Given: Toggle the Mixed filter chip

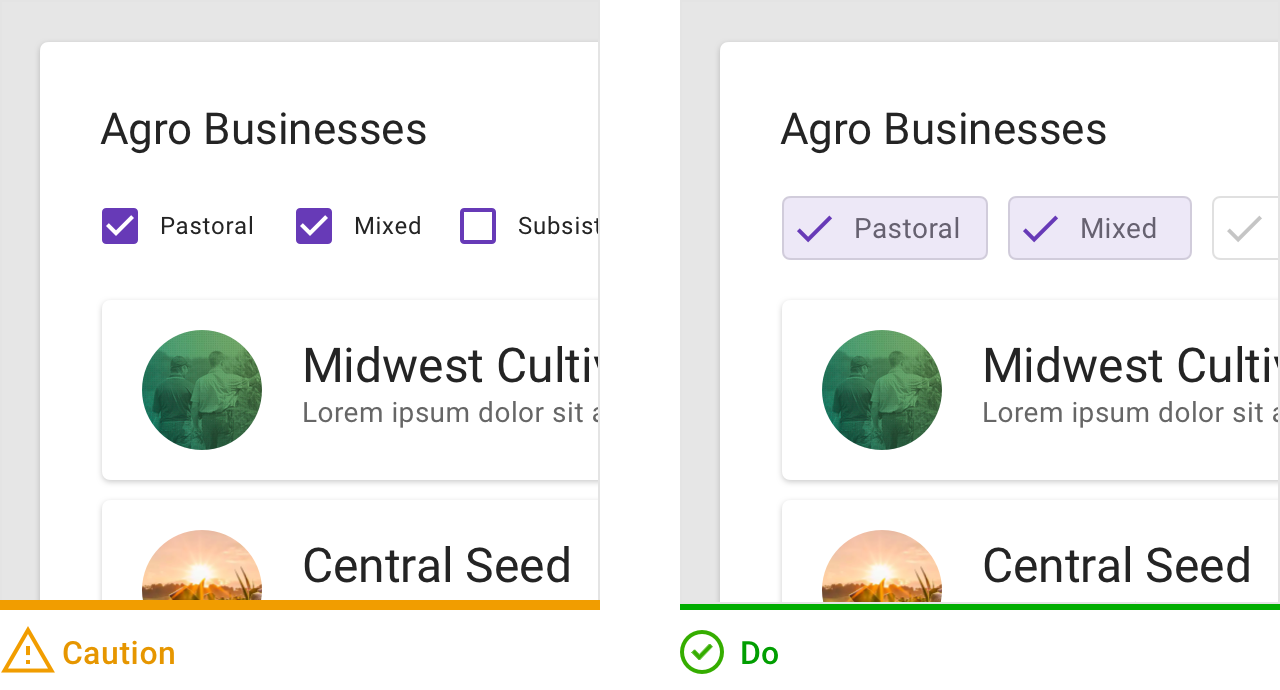Looking at the screenshot, I should [1100, 228].
